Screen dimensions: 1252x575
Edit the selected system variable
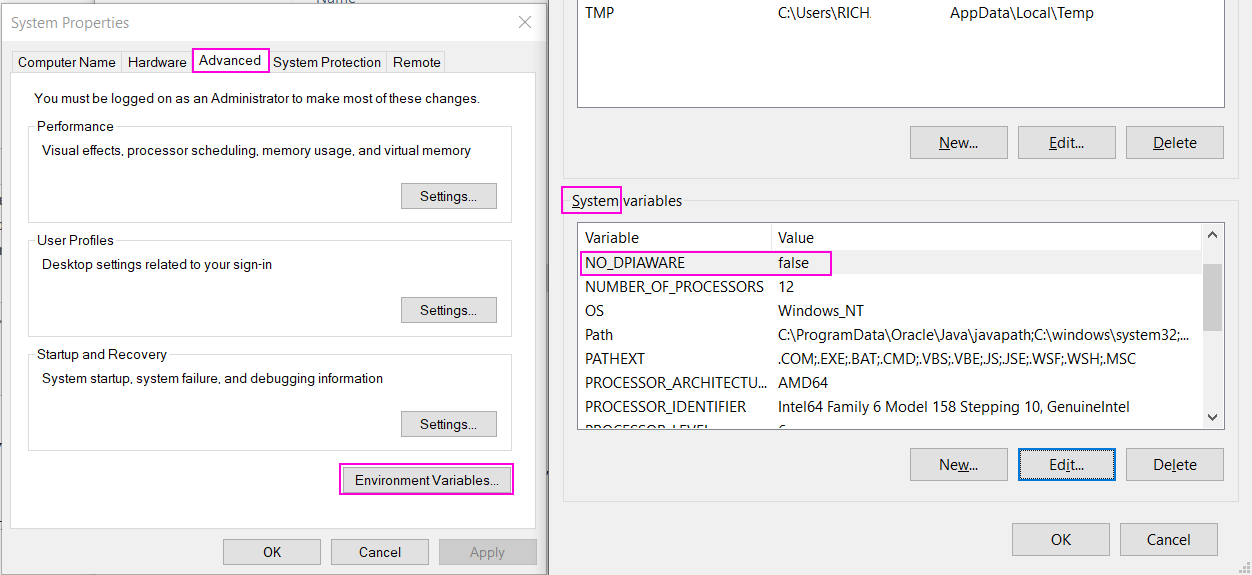click(1066, 465)
